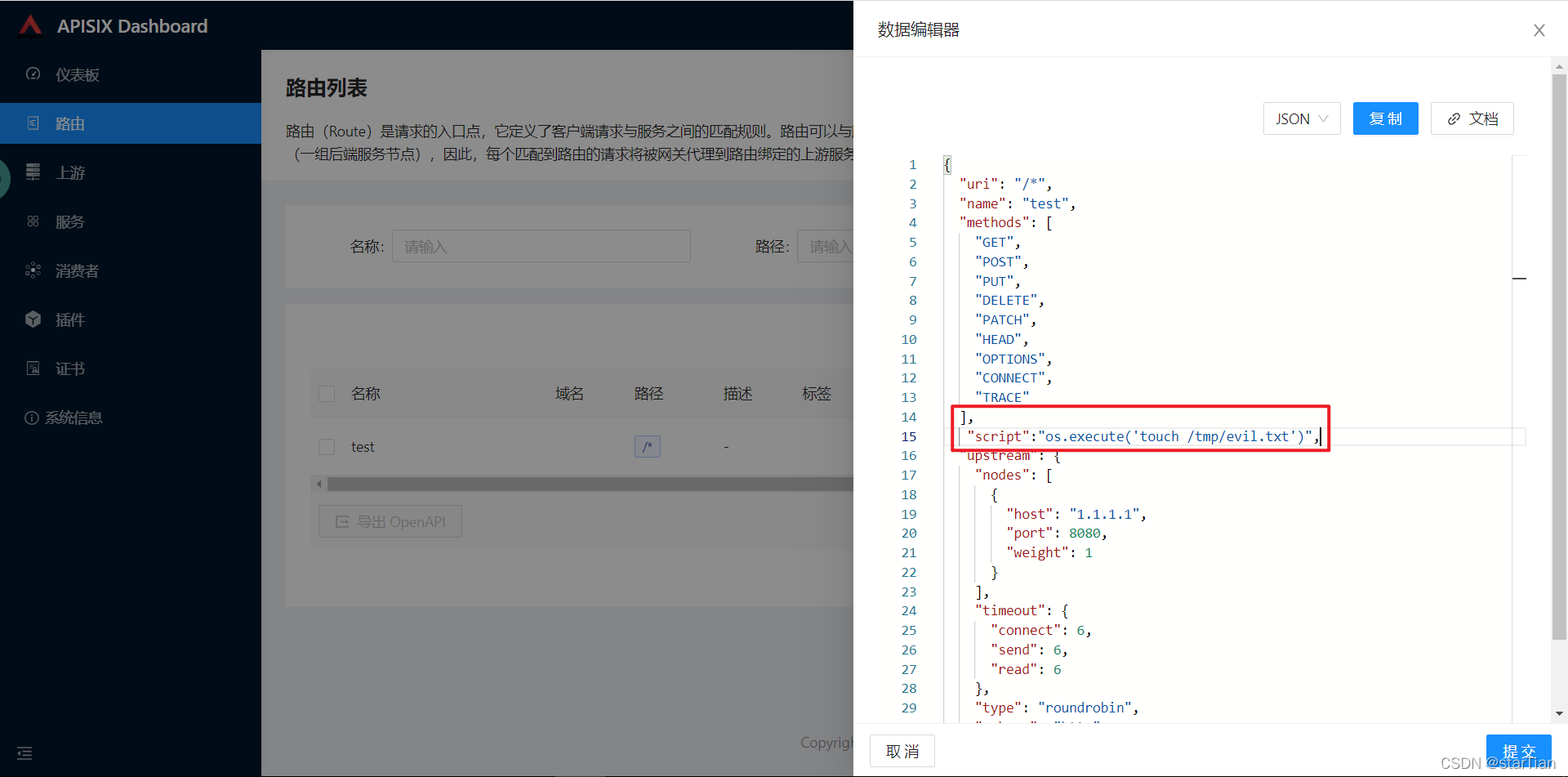The width and height of the screenshot is (1568, 777).
Task: Click the "uri": "/*" line in editor
Action: tap(1005, 184)
